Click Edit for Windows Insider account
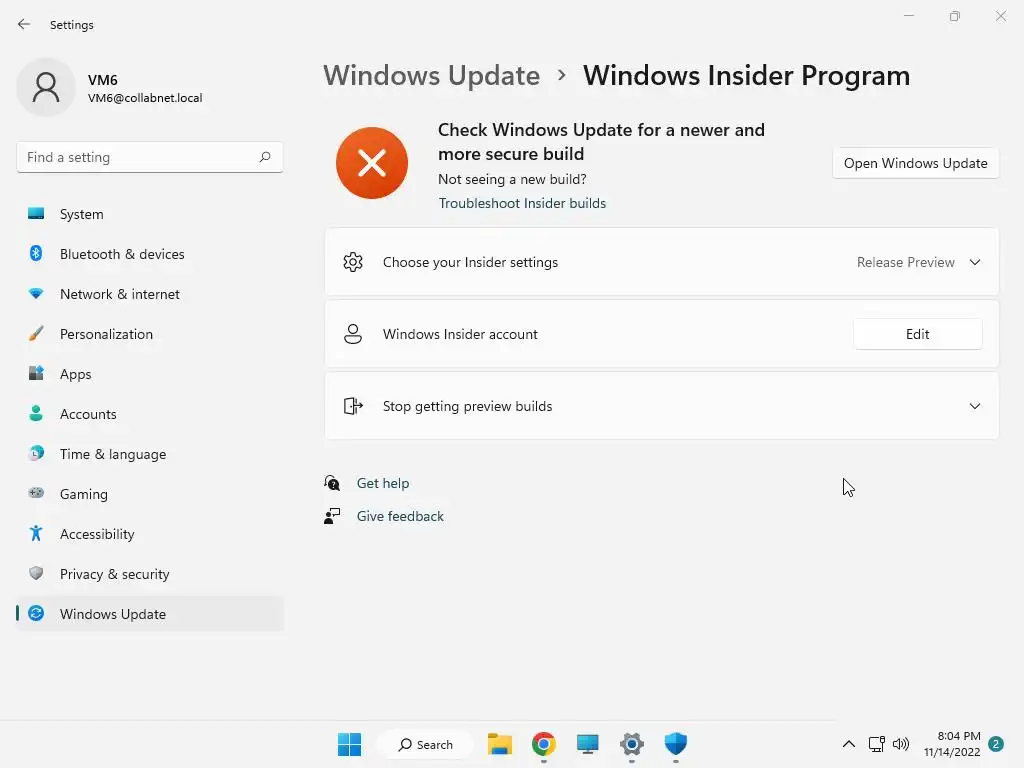This screenshot has height=768, width=1024. [x=917, y=334]
